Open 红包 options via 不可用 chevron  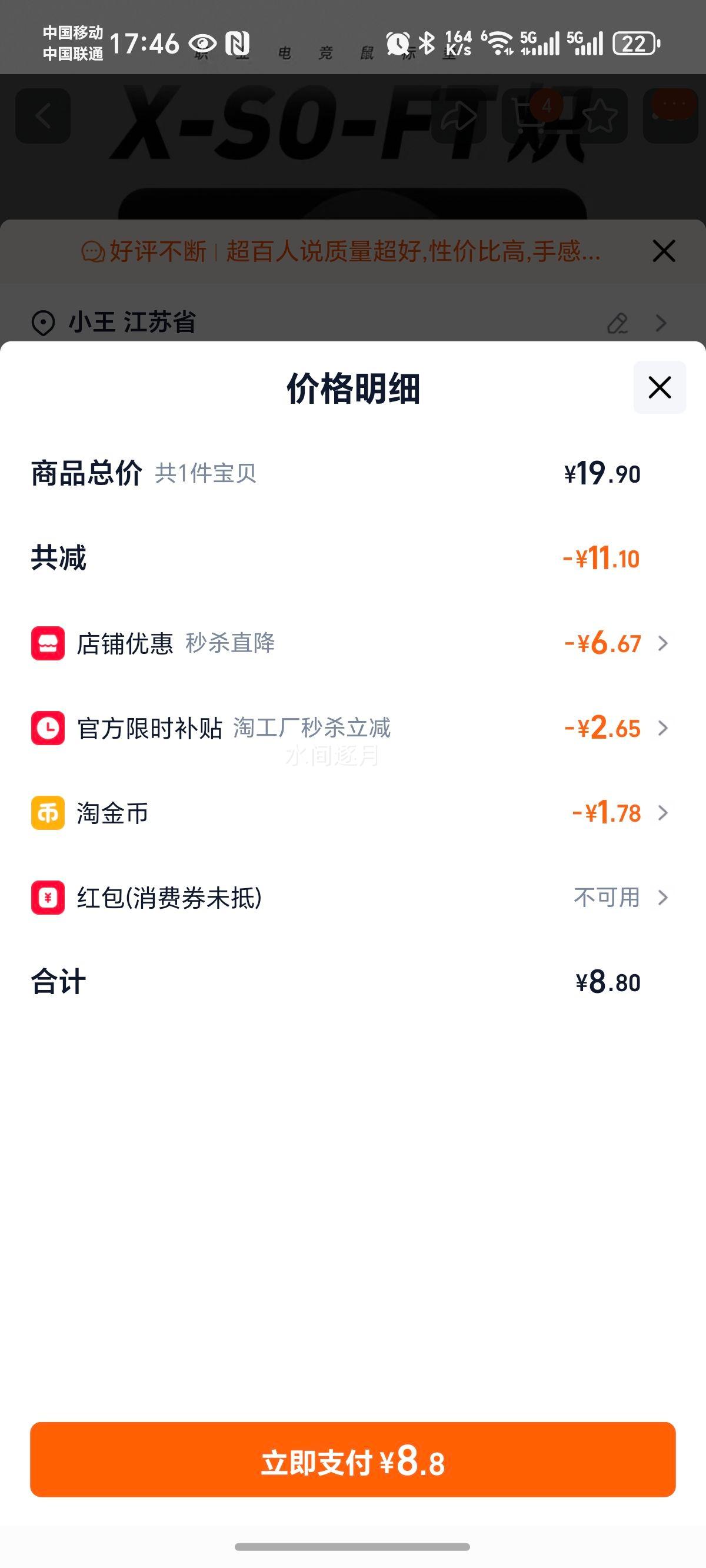coord(663,897)
